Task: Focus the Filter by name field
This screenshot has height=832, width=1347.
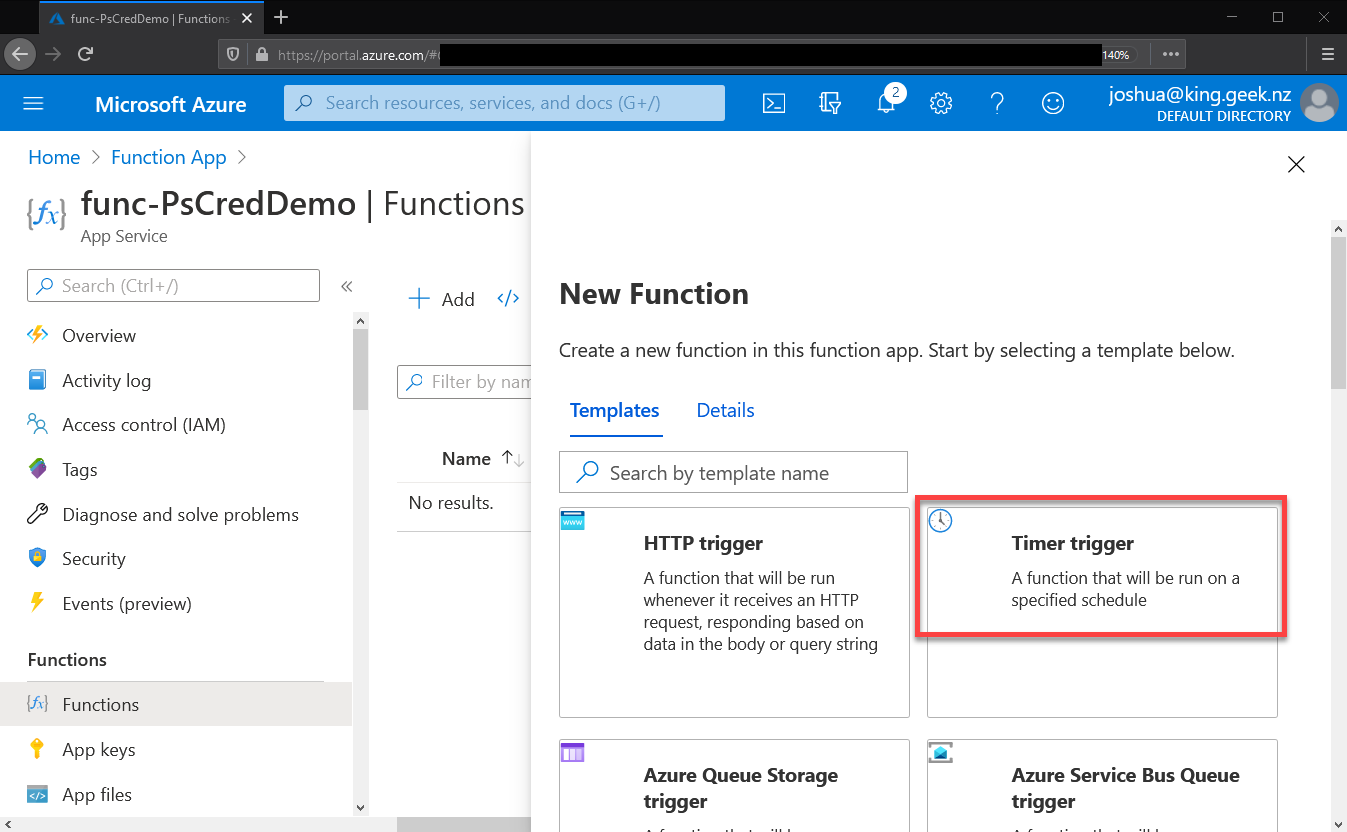Action: click(x=465, y=382)
